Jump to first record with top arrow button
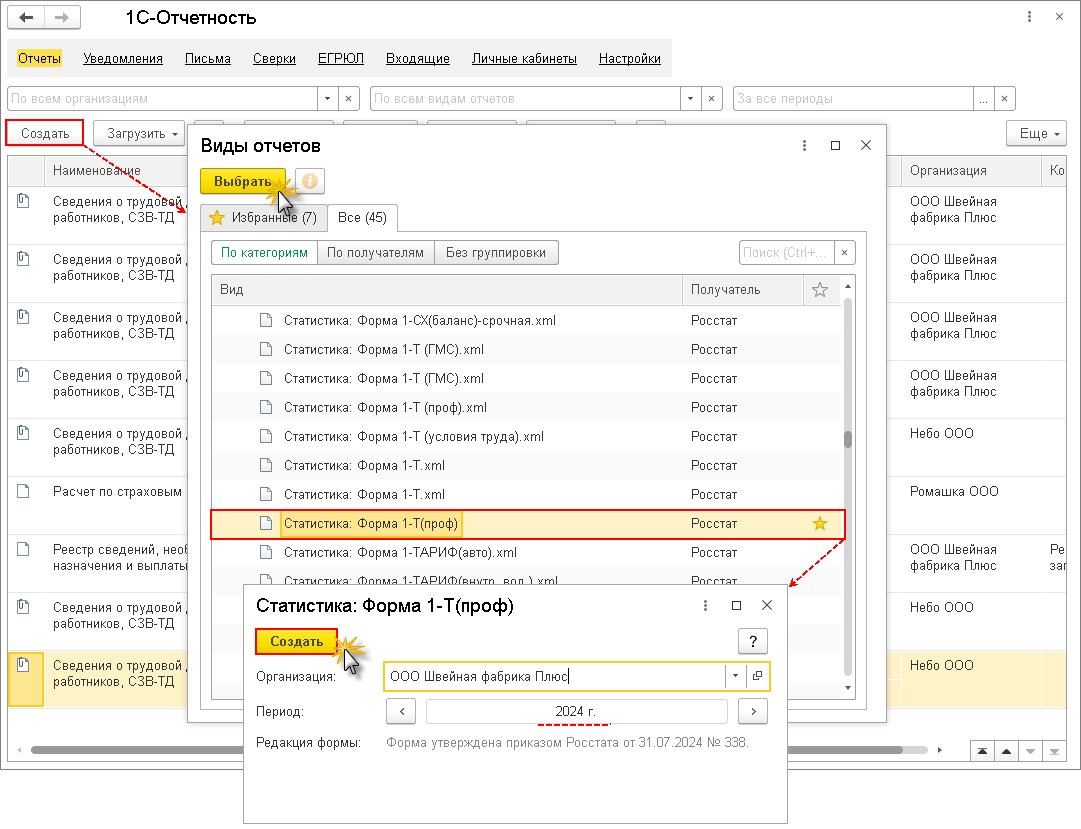Viewport: 1081px width, 829px height. coord(982,751)
